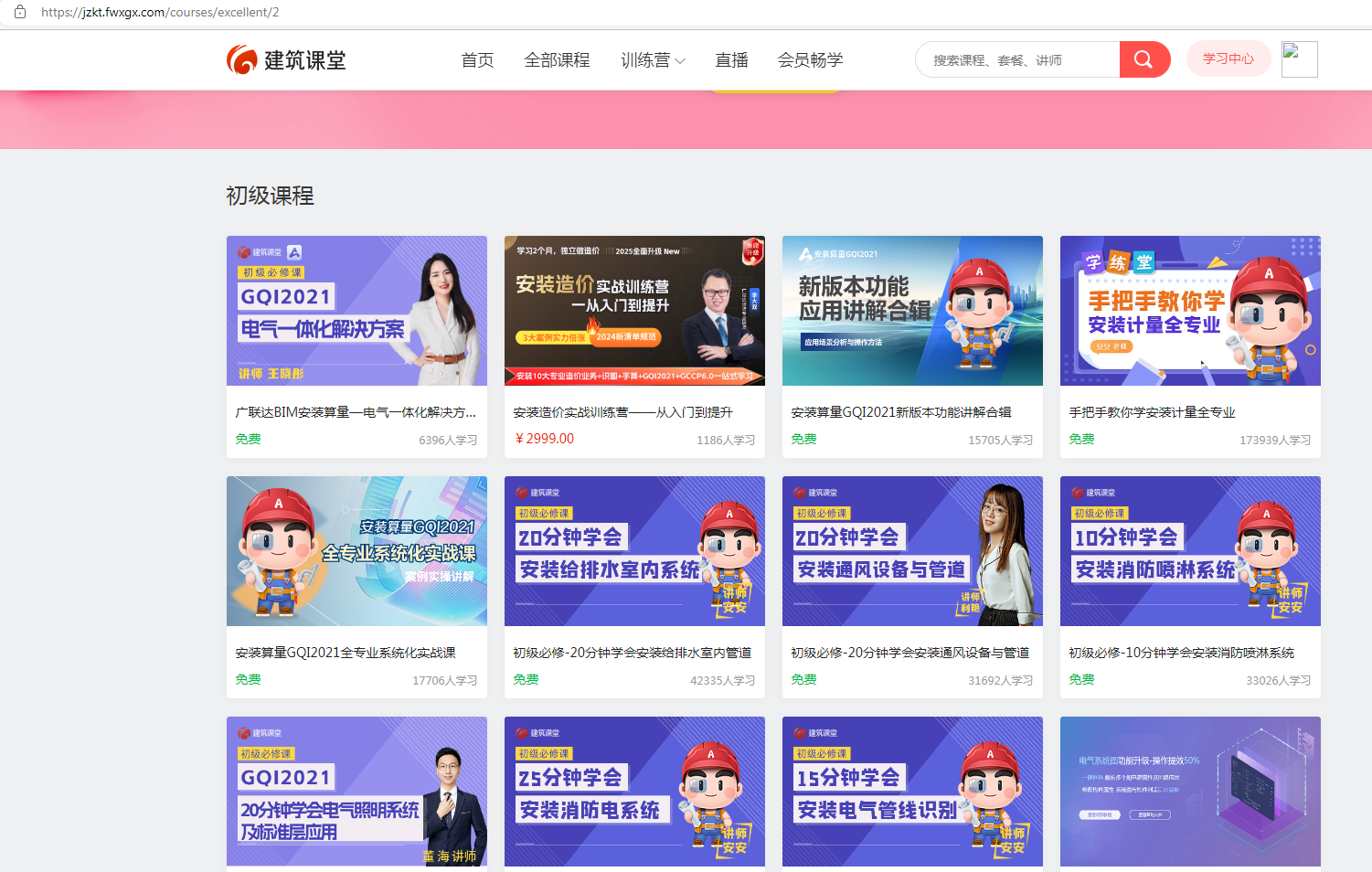Viewport: 1372px width, 872px height.
Task: Click the ¥2999.00 price text
Action: tap(545, 439)
